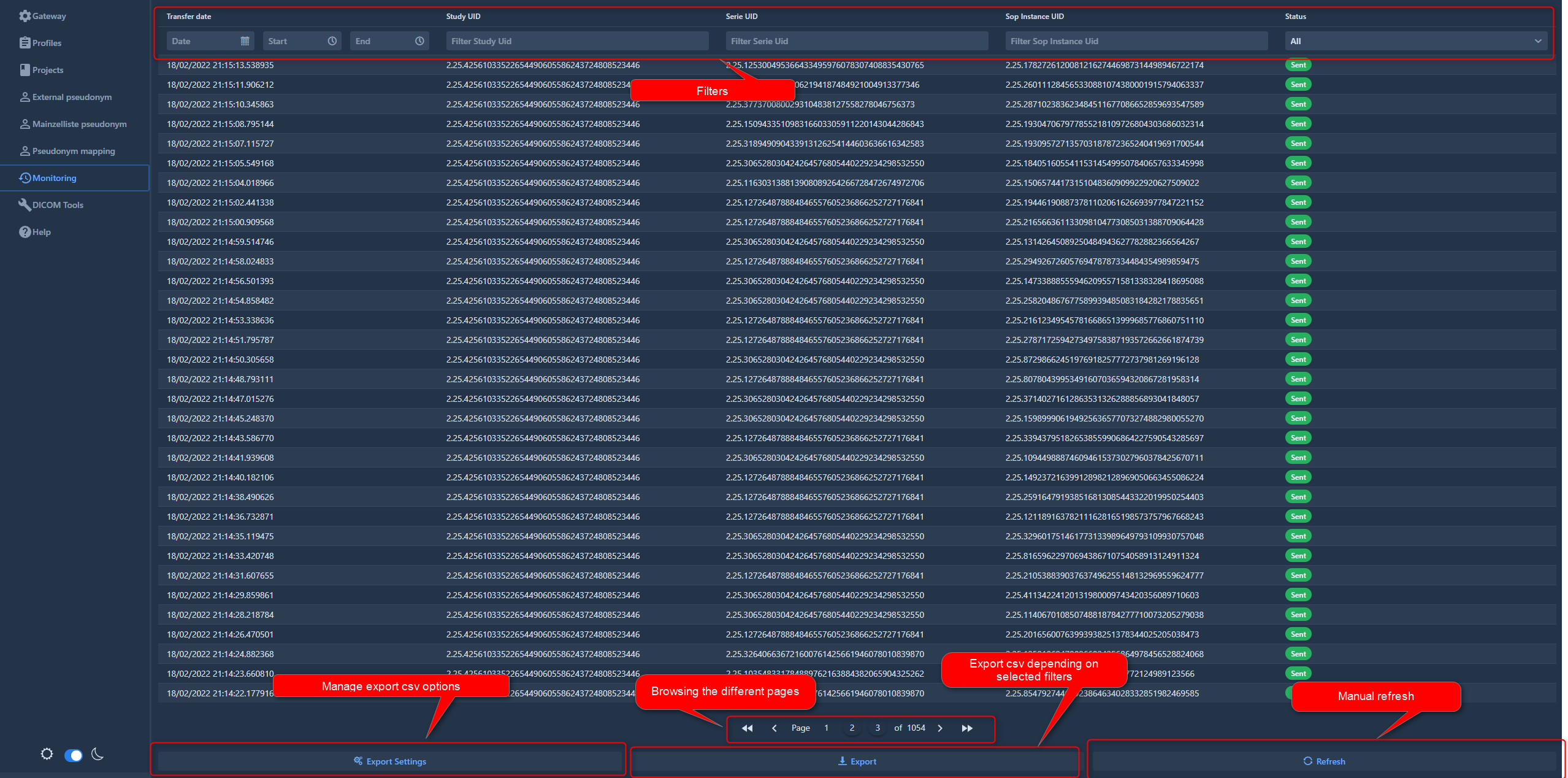Open the Projects menu item

point(74,70)
